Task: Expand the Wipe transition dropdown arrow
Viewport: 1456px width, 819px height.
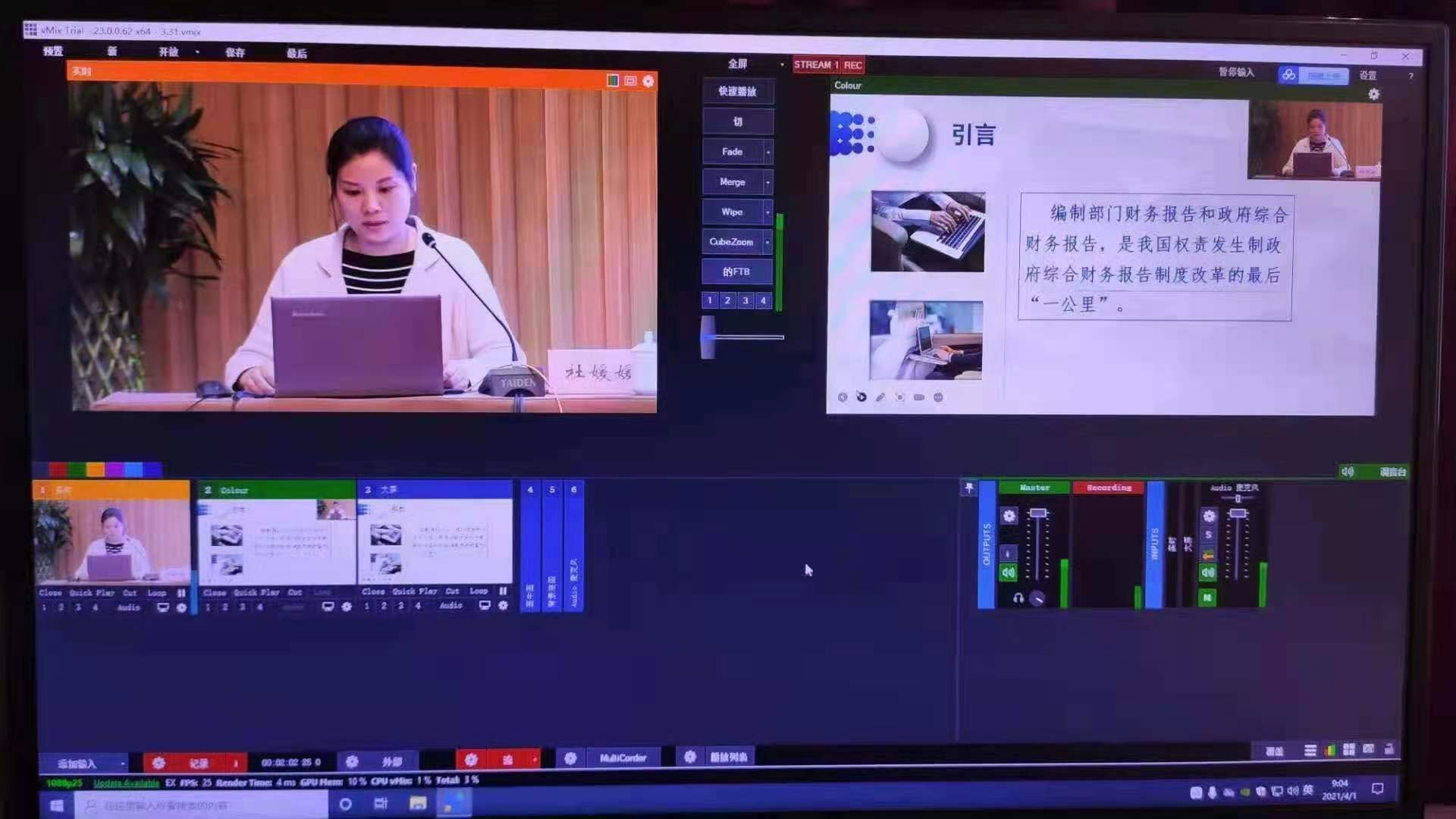Action: coord(768,212)
